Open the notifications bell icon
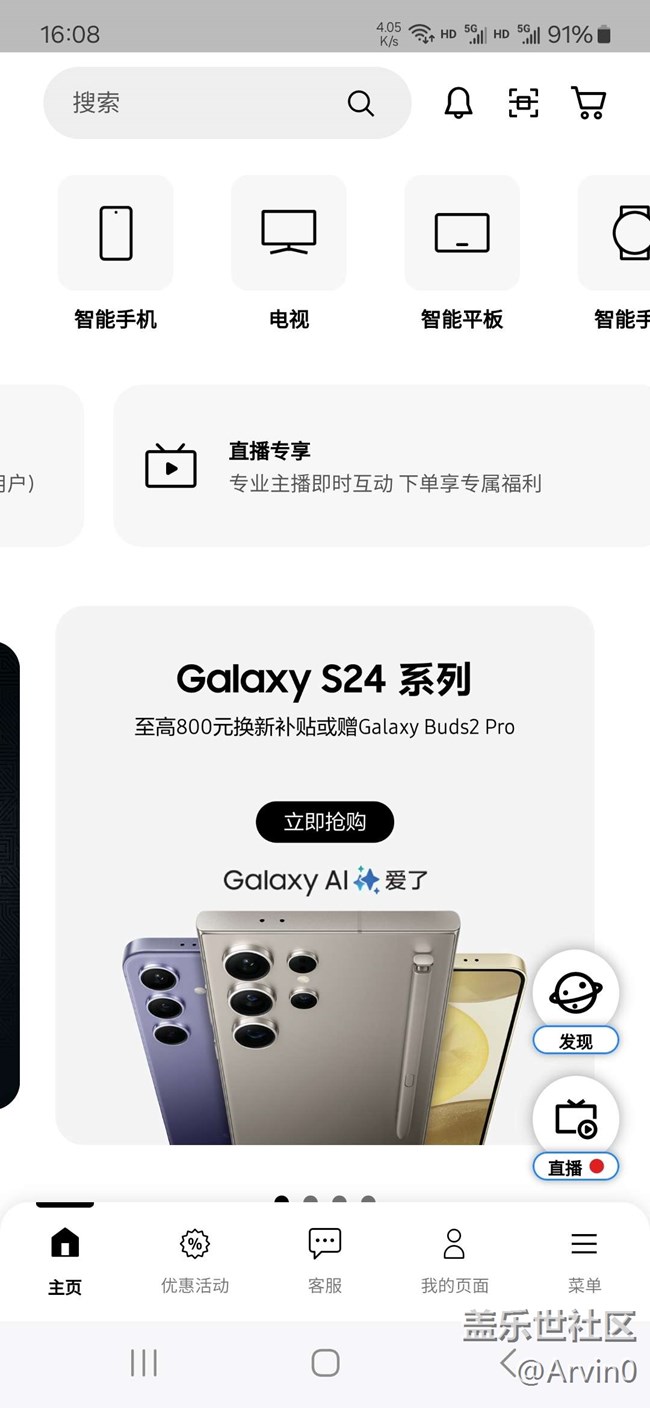 coord(458,103)
